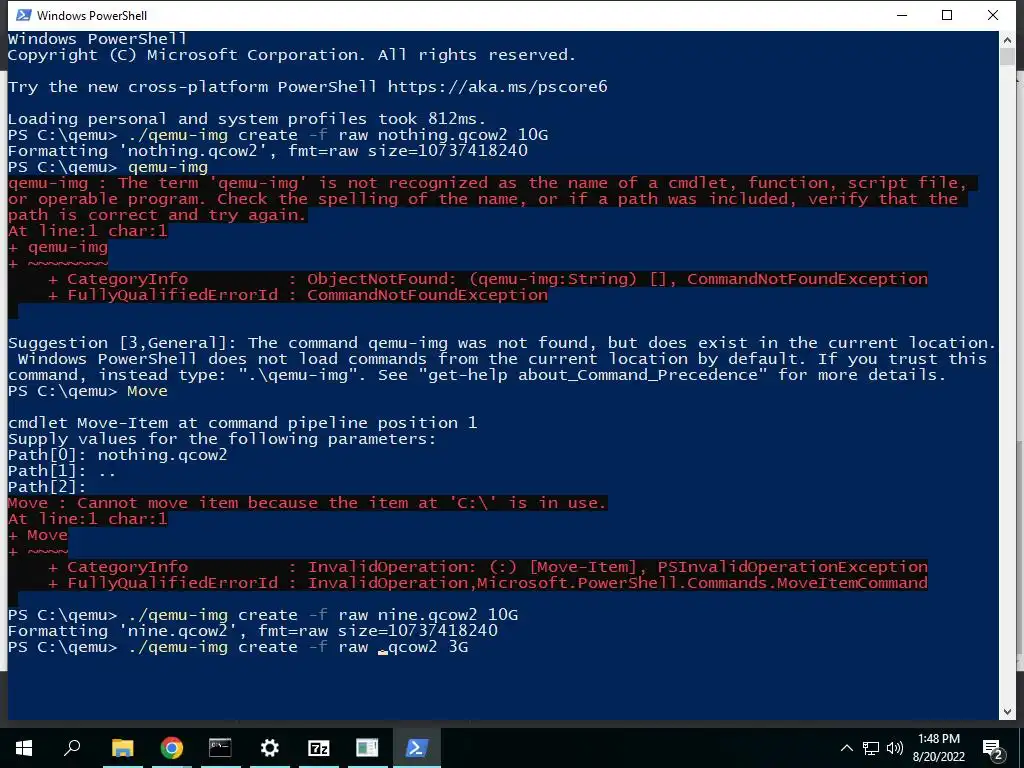1024x768 pixels.
Task: Open the Windows Start menu
Action: pyautogui.click(x=24, y=748)
